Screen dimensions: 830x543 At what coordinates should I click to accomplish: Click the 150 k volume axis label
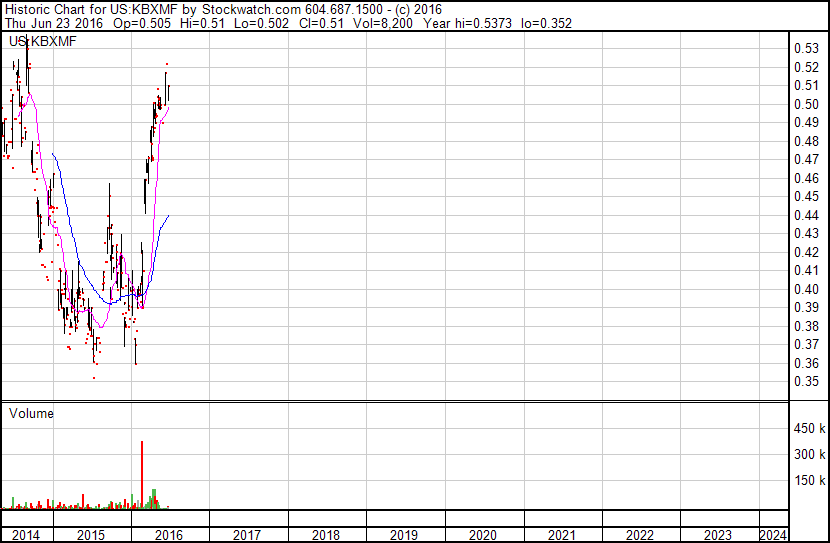(809, 480)
